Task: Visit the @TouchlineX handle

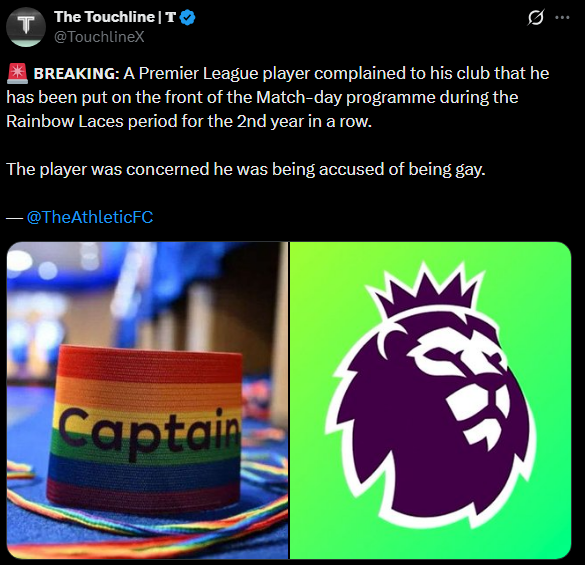Action: click(99, 37)
